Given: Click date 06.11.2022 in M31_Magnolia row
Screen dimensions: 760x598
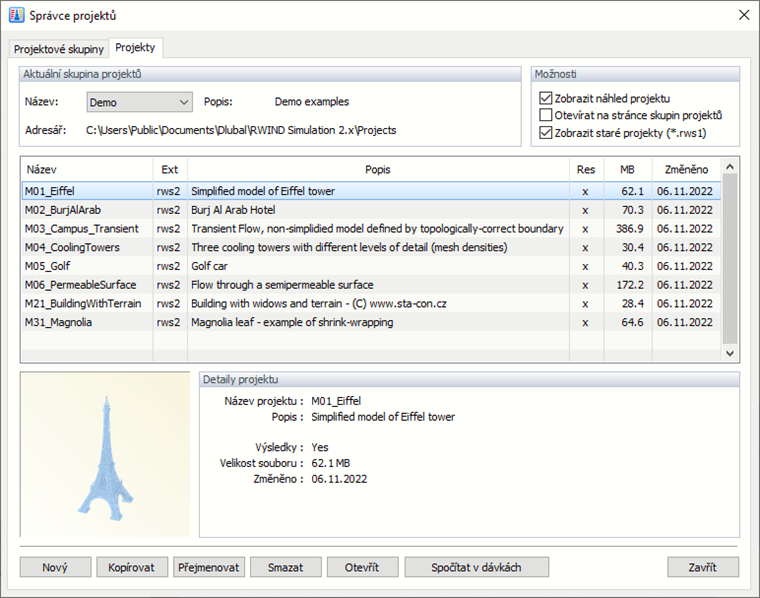Looking at the screenshot, I should tap(685, 322).
